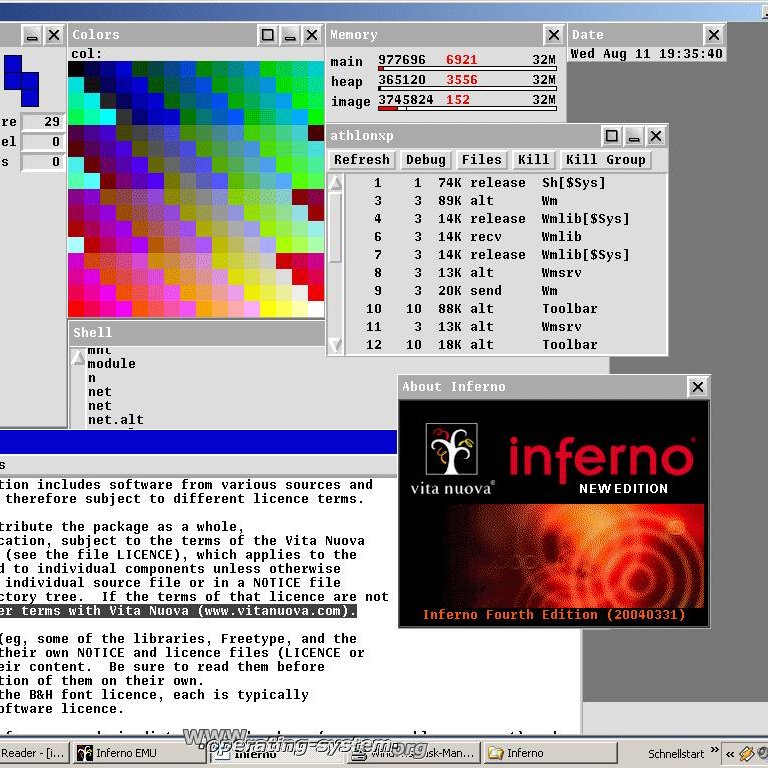Select process 3 Wm 89K row

[x=505, y=201]
